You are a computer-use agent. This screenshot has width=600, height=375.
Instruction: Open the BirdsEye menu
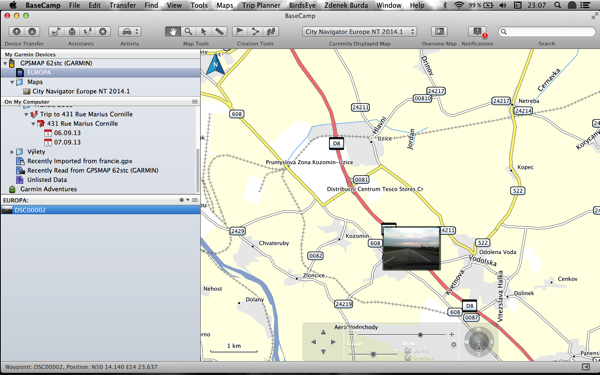pos(302,5)
